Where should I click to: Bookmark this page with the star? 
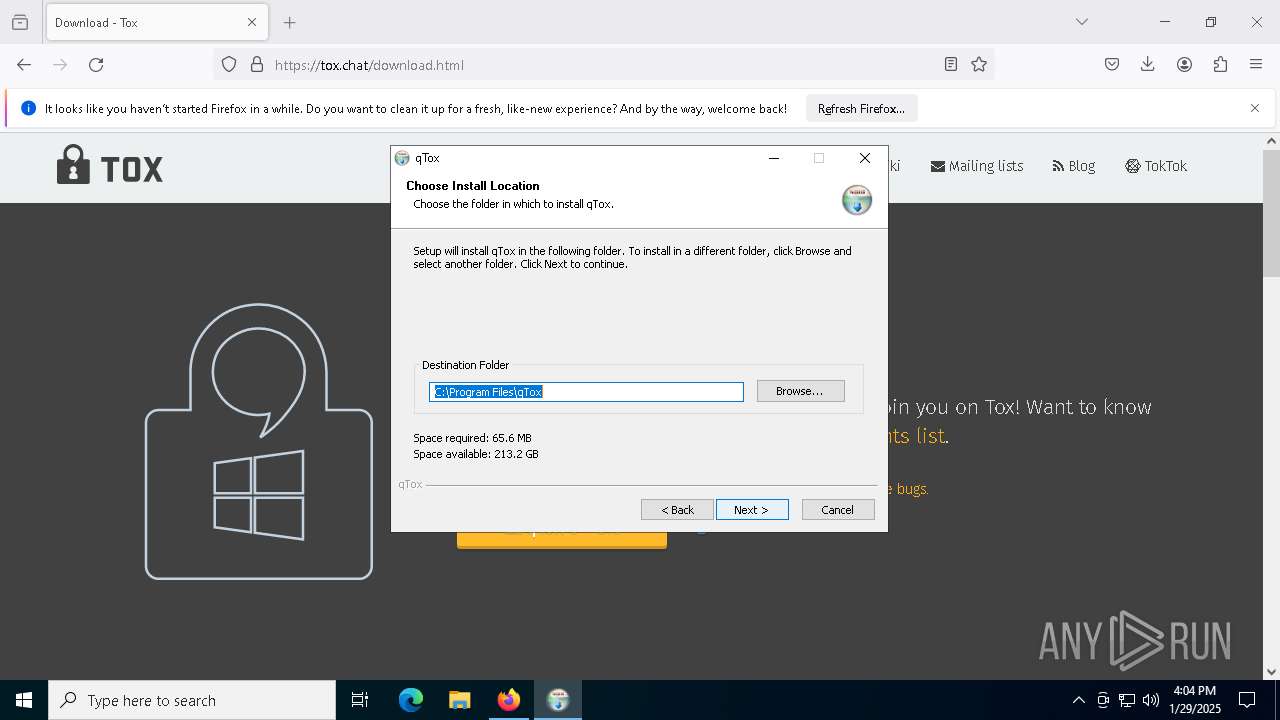point(979,65)
